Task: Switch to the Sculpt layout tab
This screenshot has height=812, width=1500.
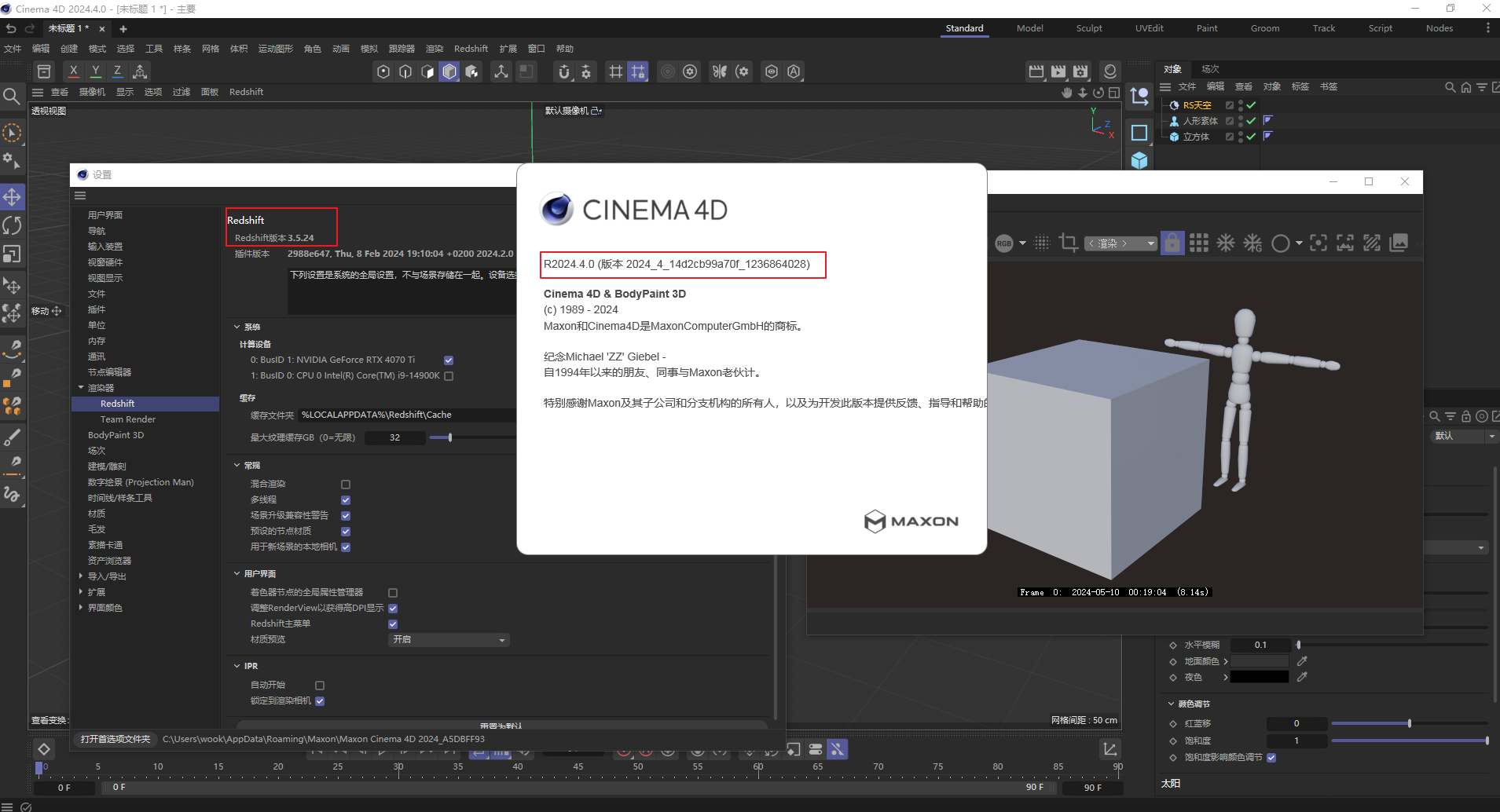Action: click(1088, 28)
